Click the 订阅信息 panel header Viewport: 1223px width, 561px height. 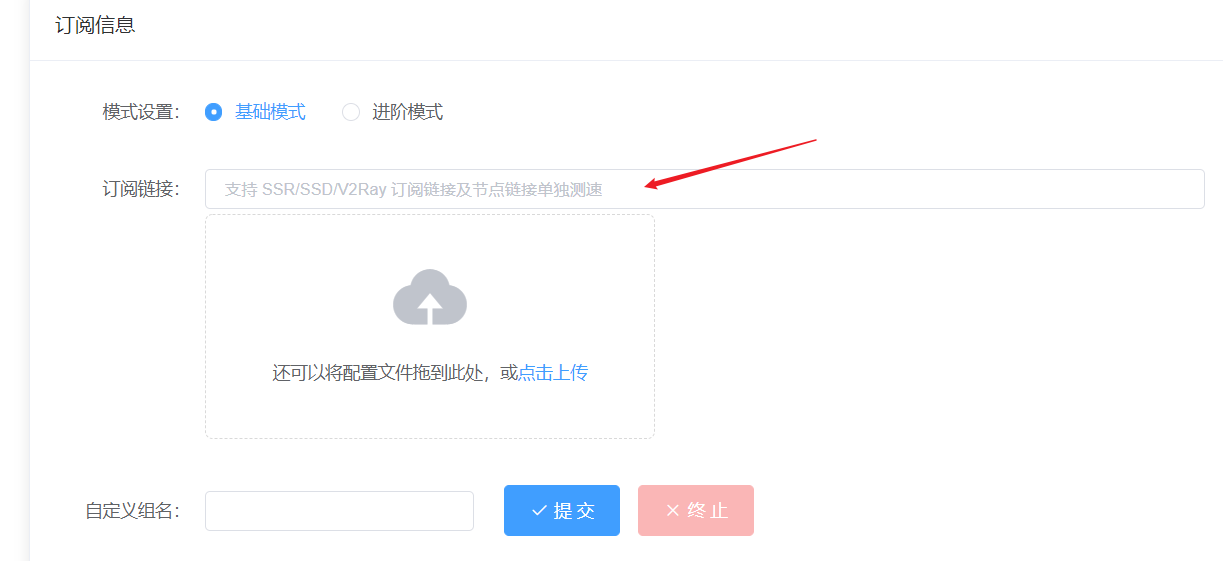pos(95,26)
